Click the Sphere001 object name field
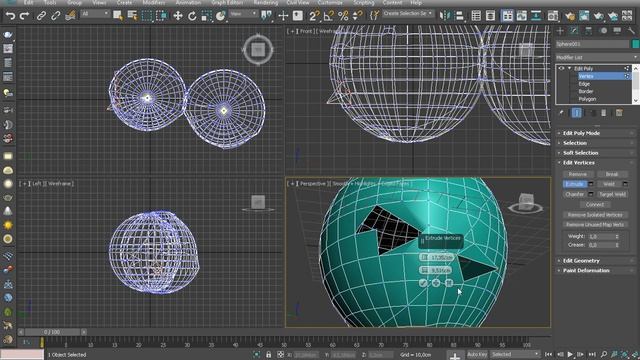640x360 pixels. 592,44
